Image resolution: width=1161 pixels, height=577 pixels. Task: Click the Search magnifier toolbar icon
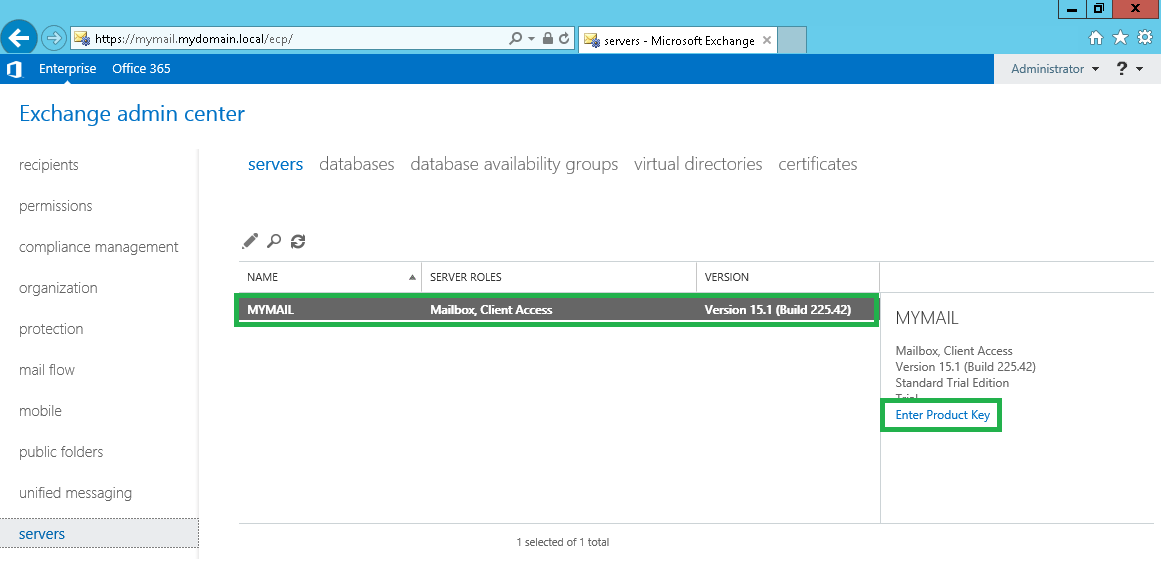click(x=274, y=241)
